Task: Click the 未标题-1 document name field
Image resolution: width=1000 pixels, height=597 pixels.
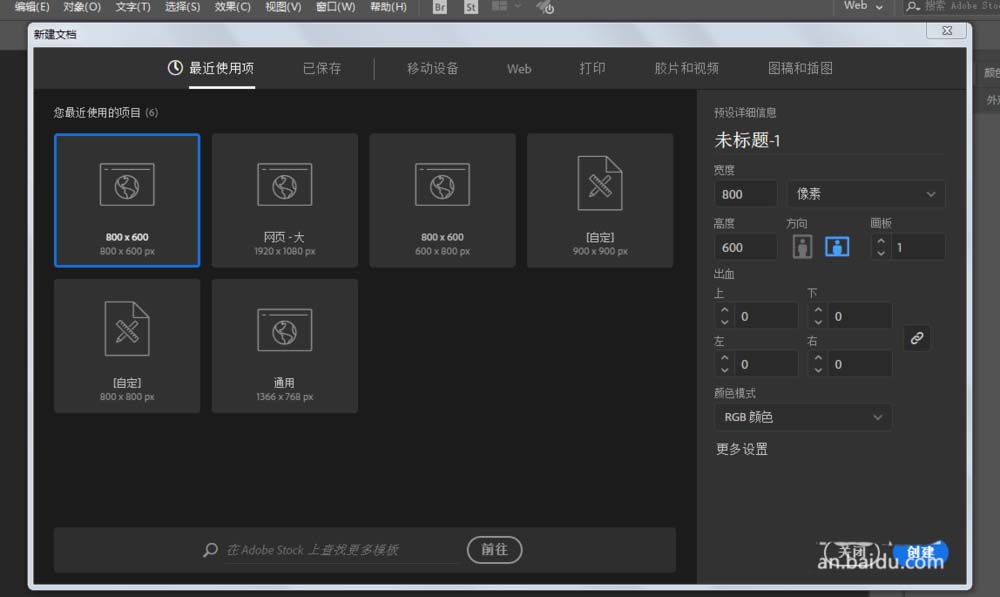Action: 750,140
